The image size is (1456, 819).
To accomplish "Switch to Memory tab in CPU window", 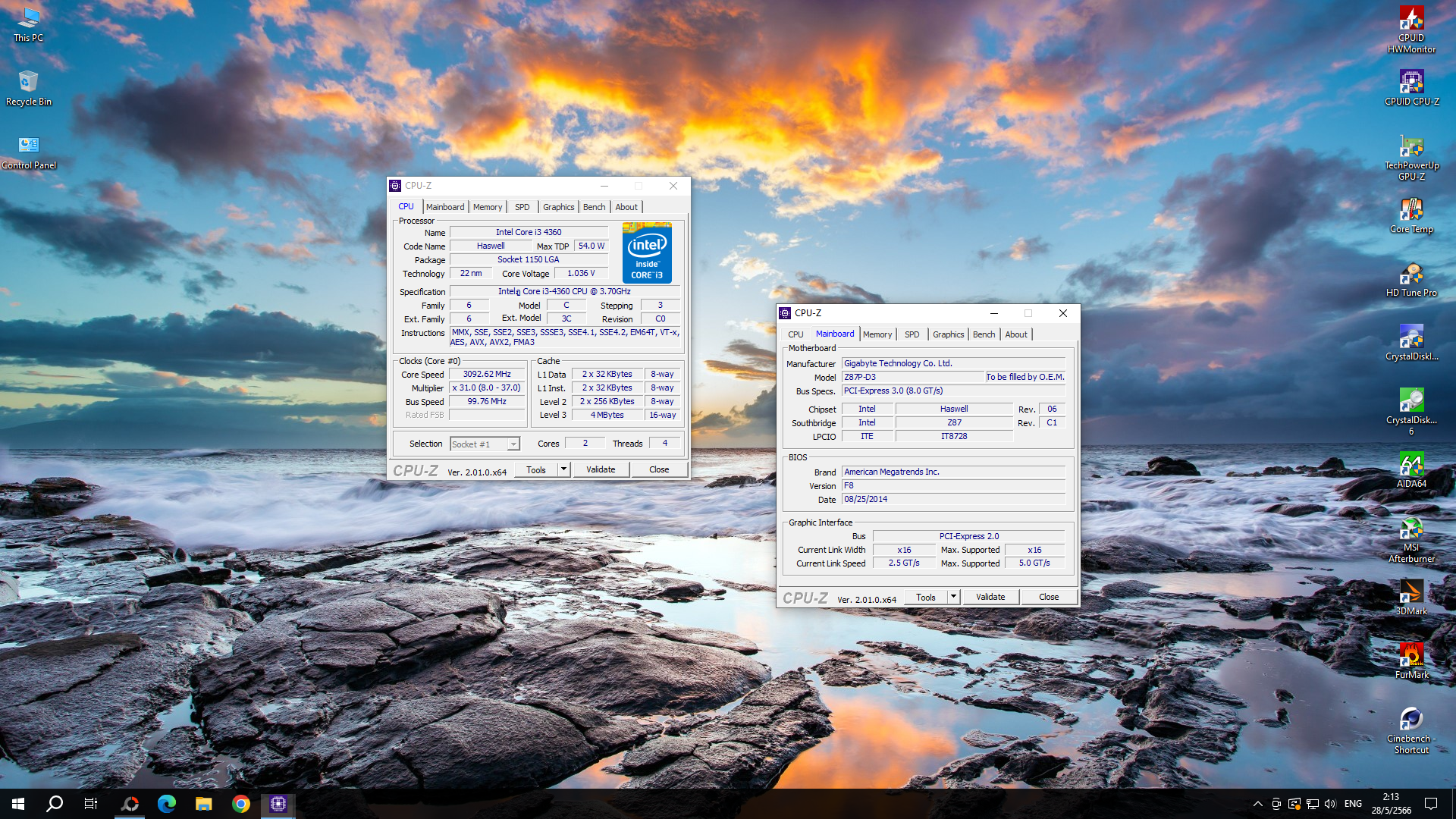I will (x=487, y=207).
